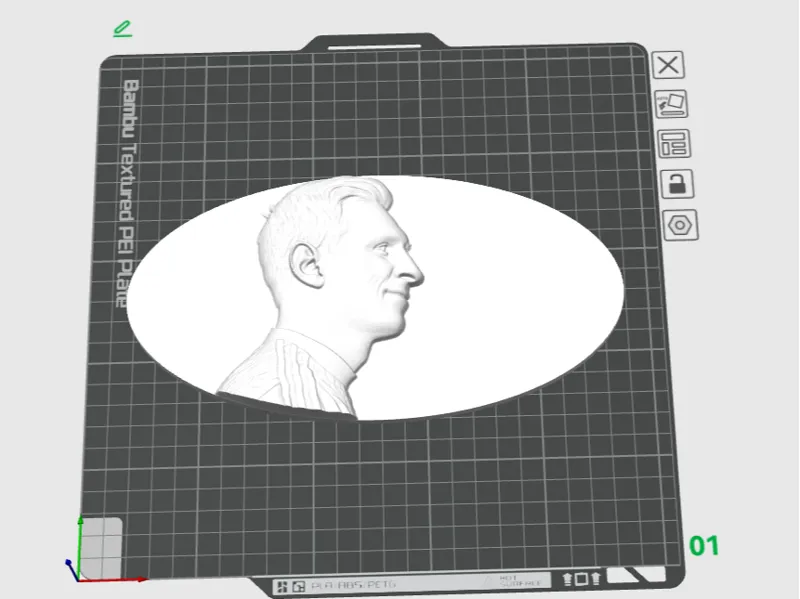Remove all objects with the plate X icon

(x=668, y=65)
